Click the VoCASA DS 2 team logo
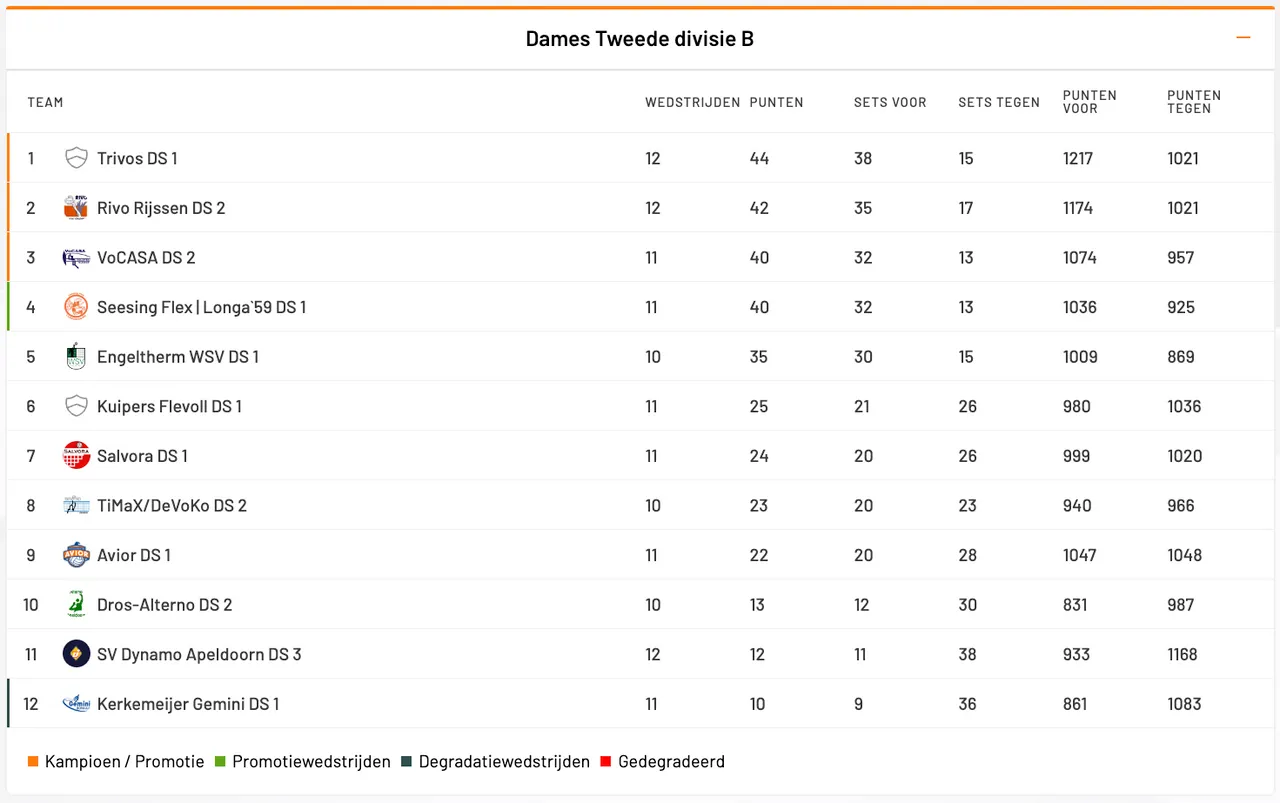This screenshot has height=803, width=1280. click(76, 258)
